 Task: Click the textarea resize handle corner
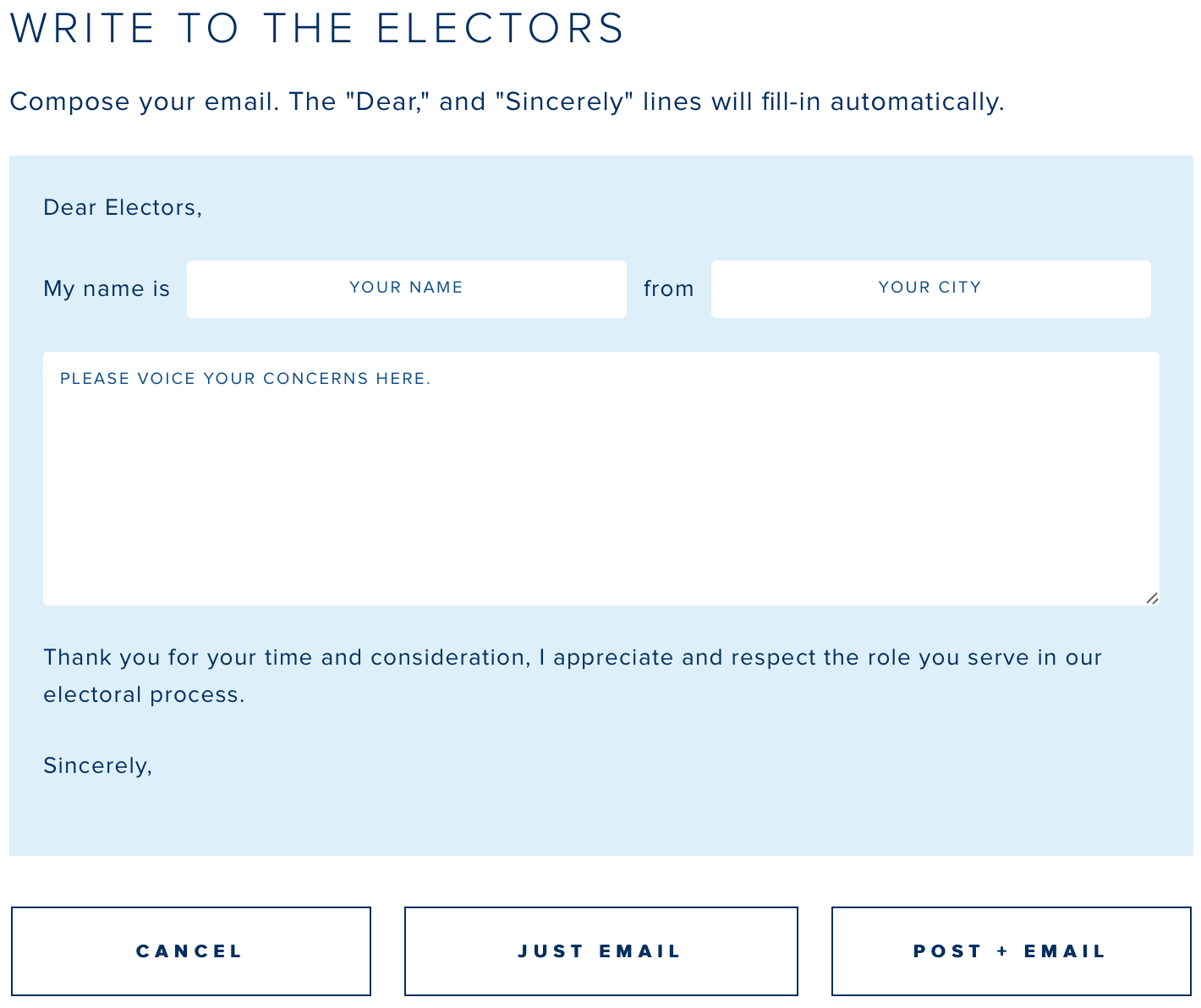point(1152,598)
